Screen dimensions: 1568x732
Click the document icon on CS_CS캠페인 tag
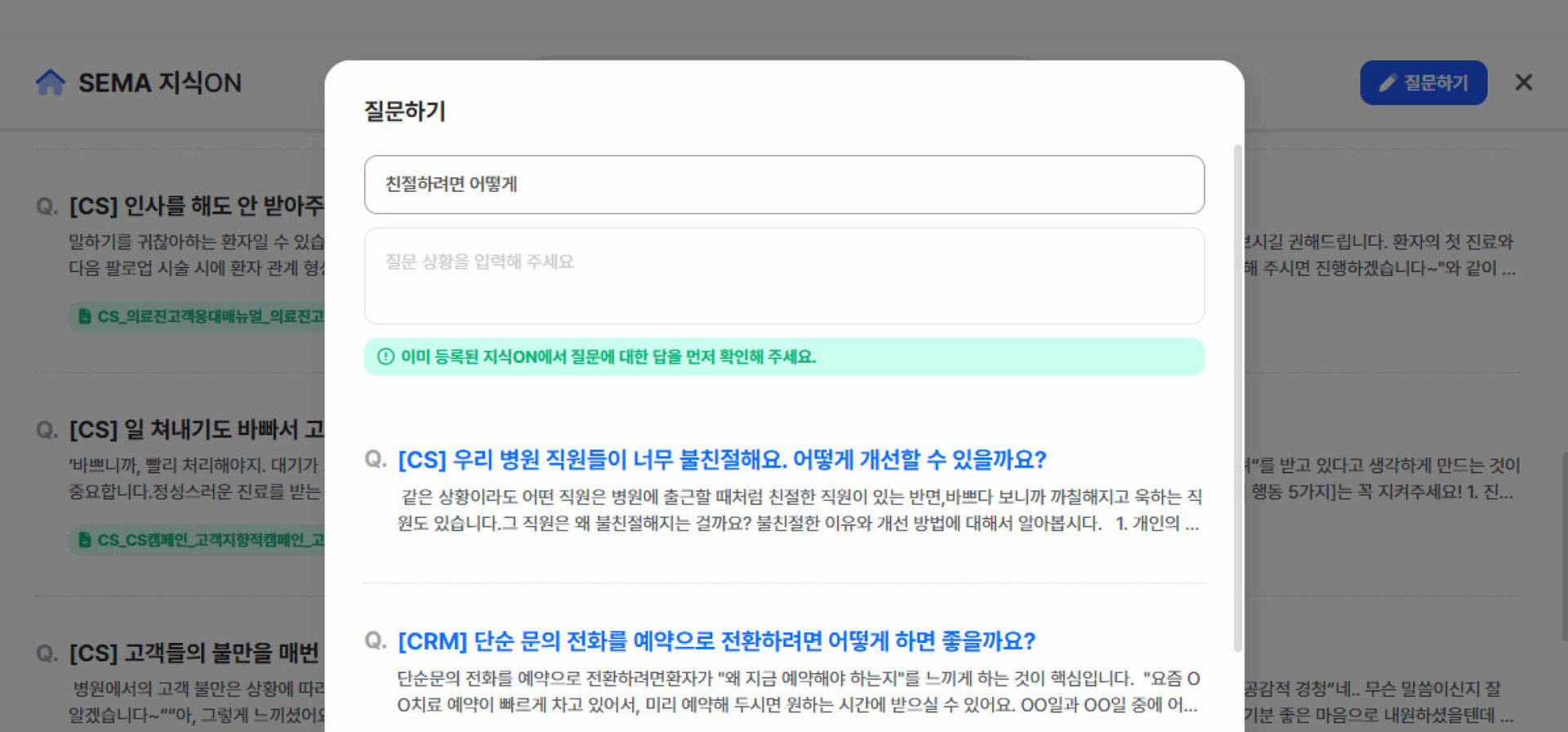click(84, 540)
